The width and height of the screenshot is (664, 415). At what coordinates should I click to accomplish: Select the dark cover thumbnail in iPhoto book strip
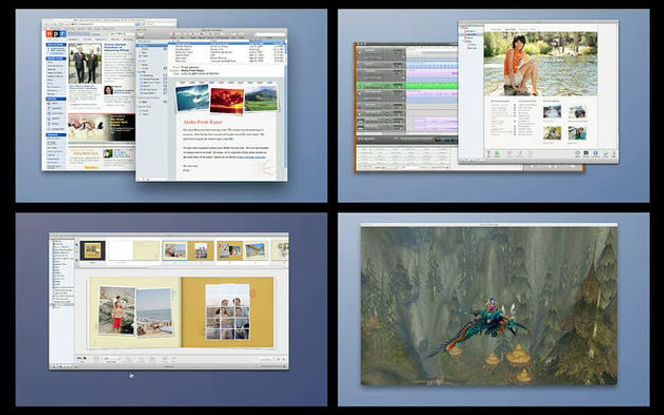point(93,251)
